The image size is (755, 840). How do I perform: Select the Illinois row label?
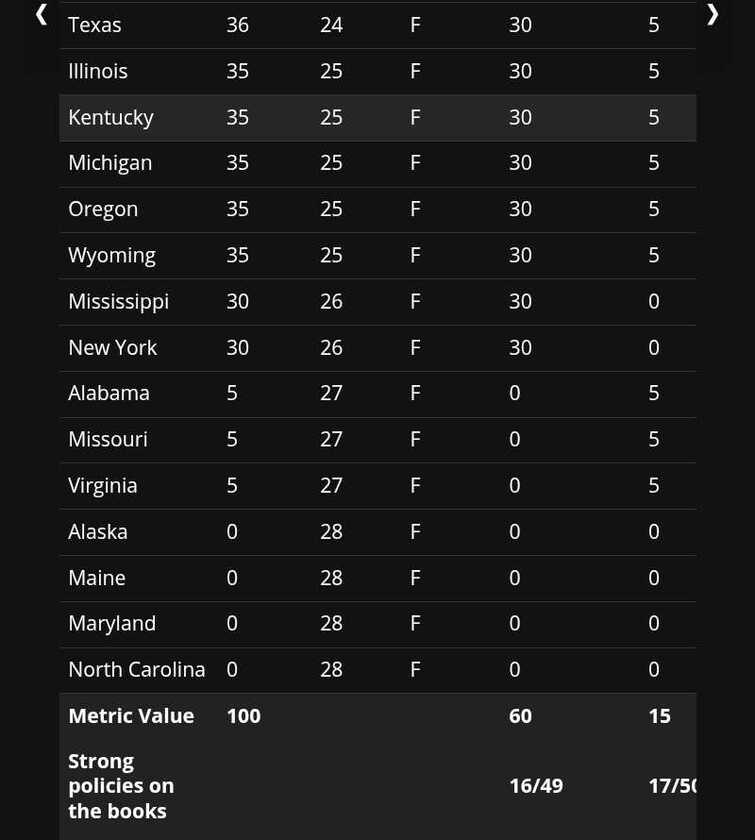pyautogui.click(x=98, y=71)
